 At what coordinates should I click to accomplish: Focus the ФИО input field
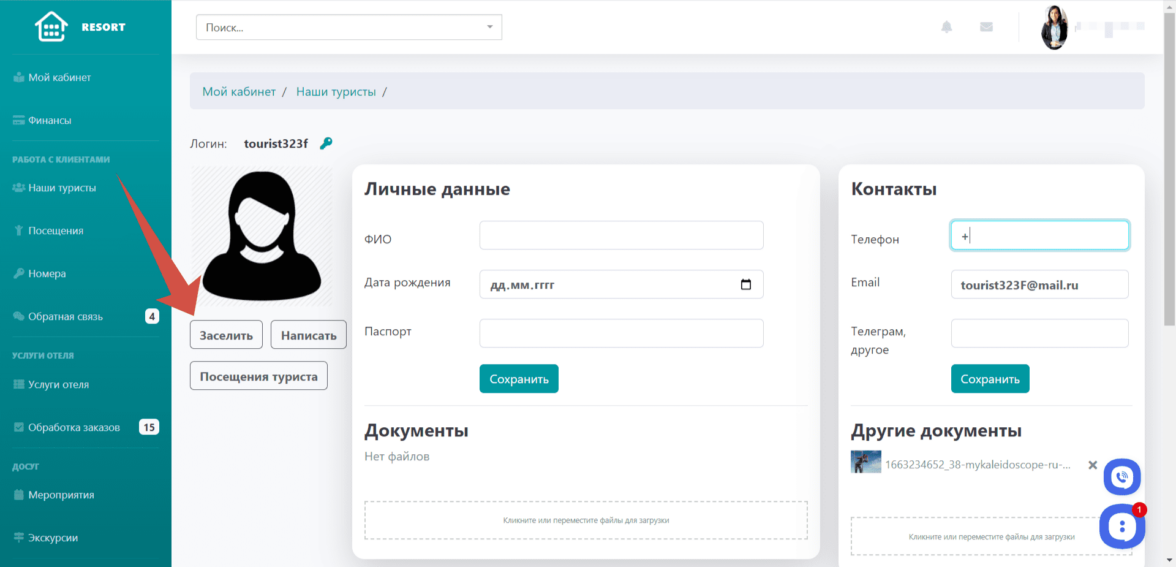click(621, 236)
